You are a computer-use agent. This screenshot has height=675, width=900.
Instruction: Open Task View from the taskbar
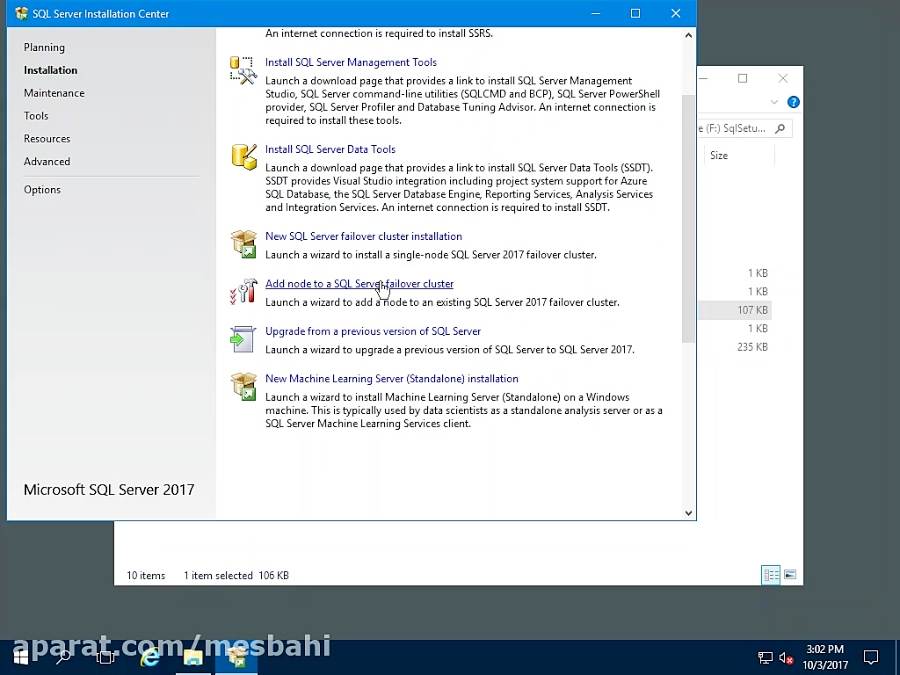click(x=105, y=657)
